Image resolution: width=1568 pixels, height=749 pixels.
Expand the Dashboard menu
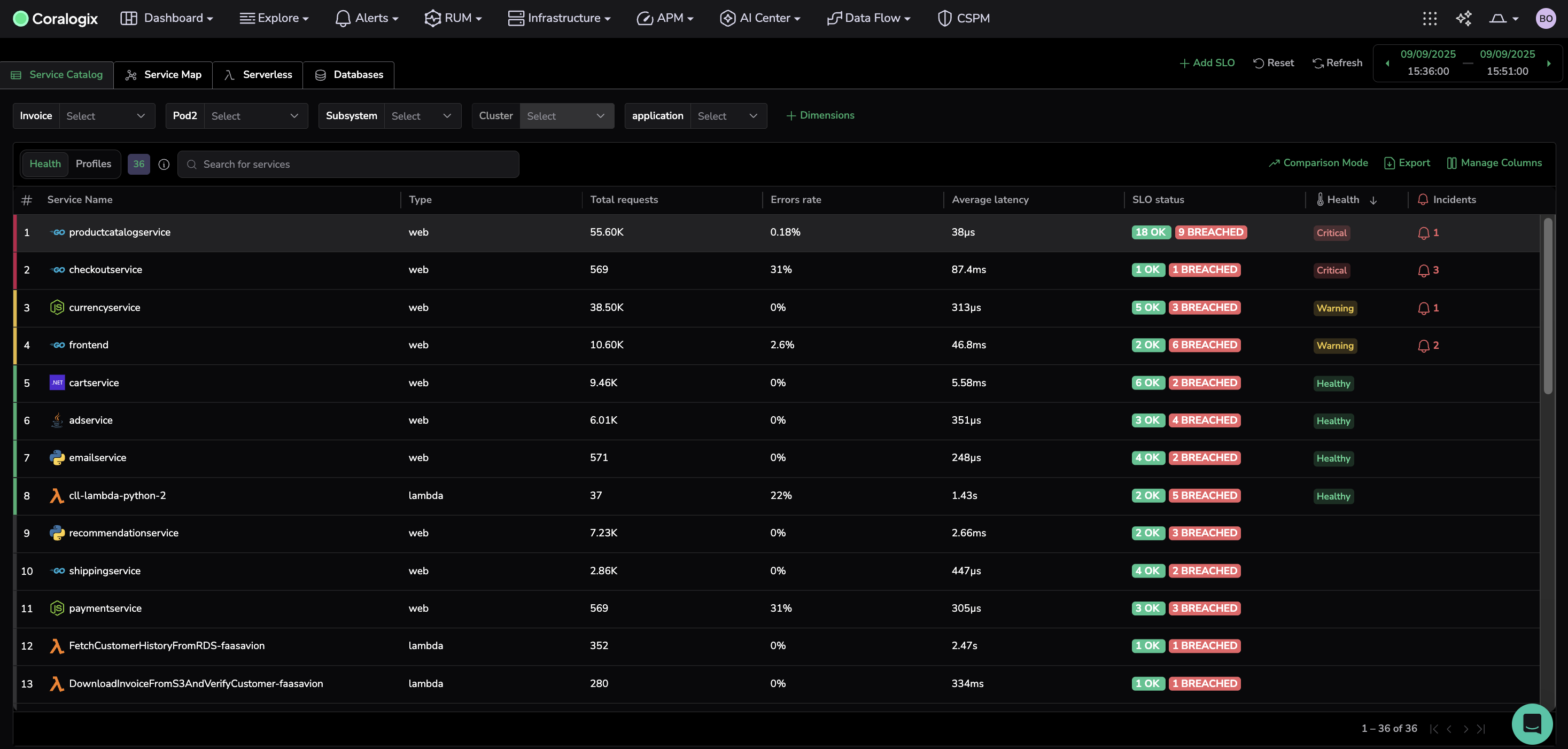click(167, 18)
